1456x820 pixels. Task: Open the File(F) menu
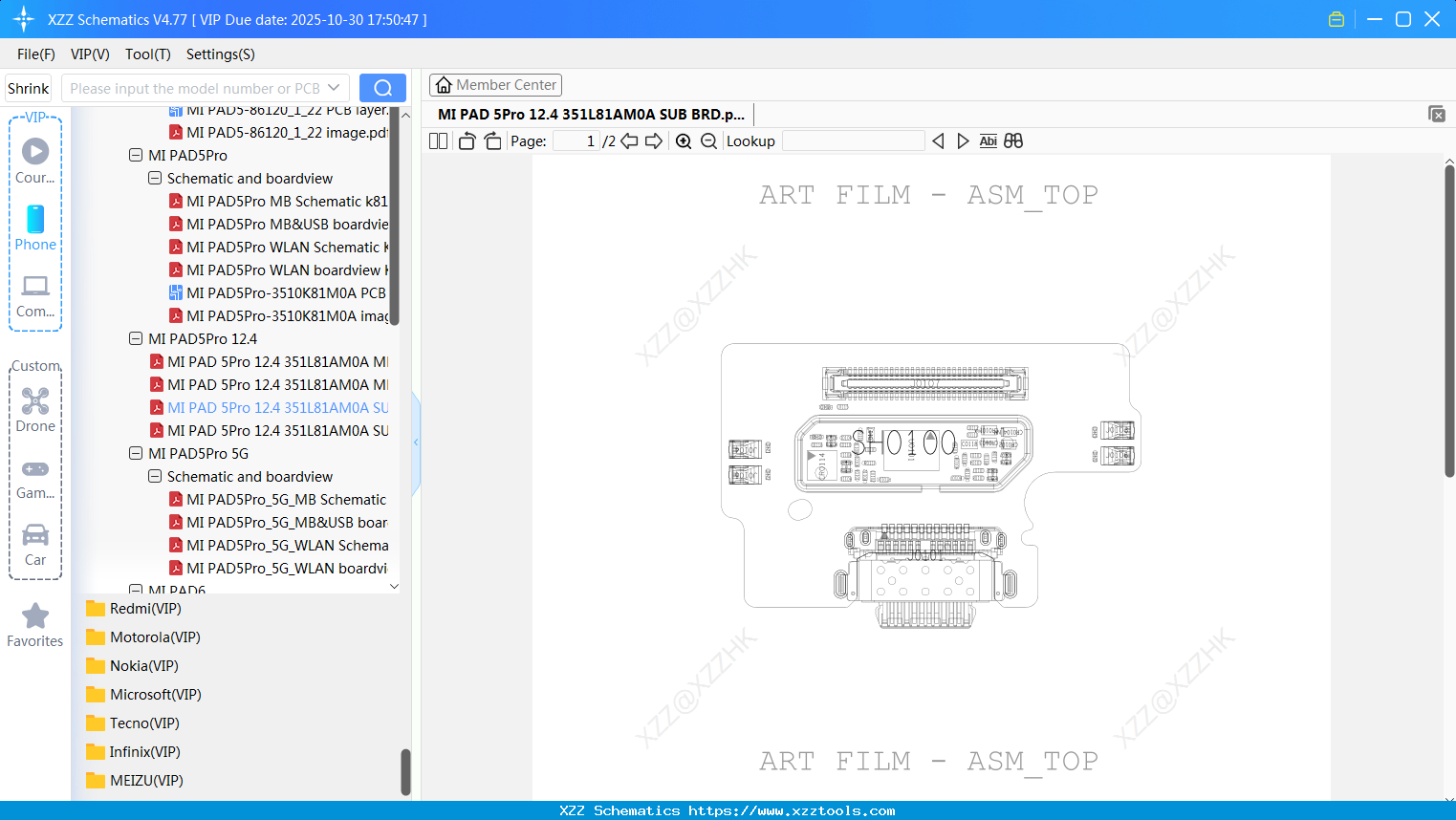click(36, 54)
